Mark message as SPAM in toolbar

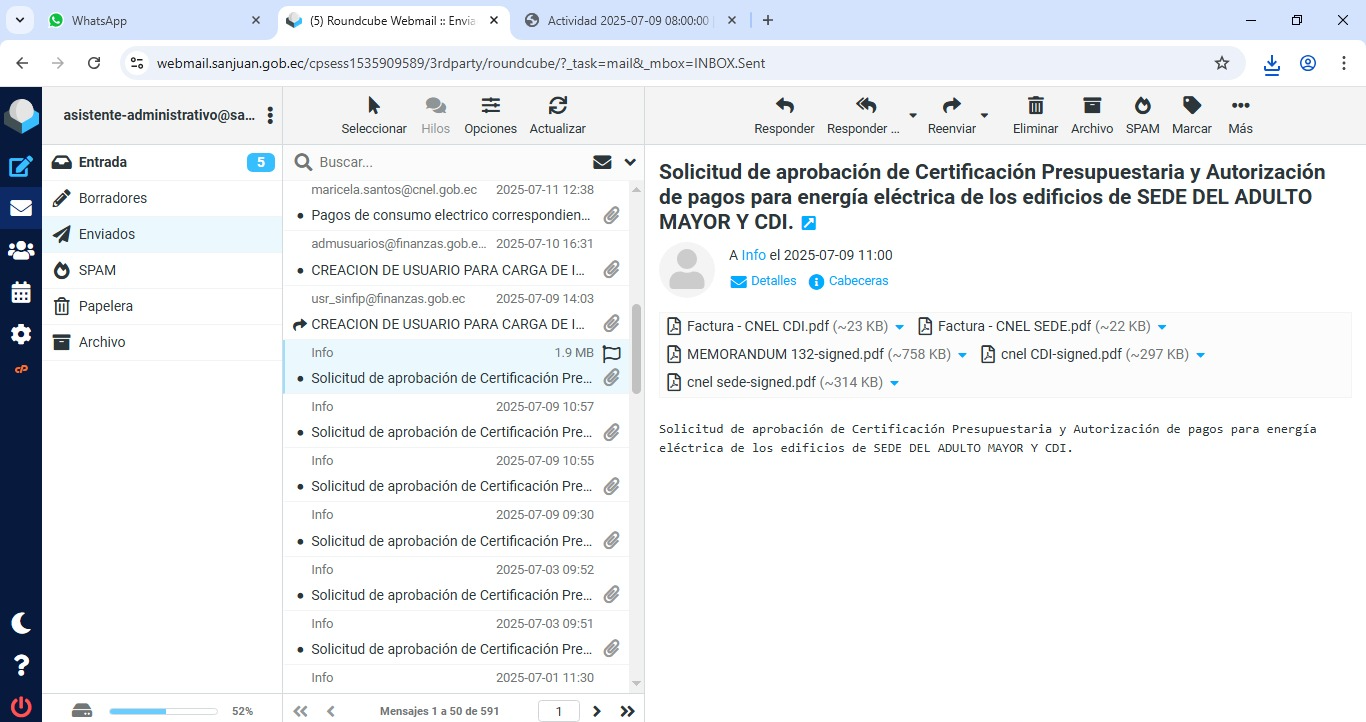1142,115
